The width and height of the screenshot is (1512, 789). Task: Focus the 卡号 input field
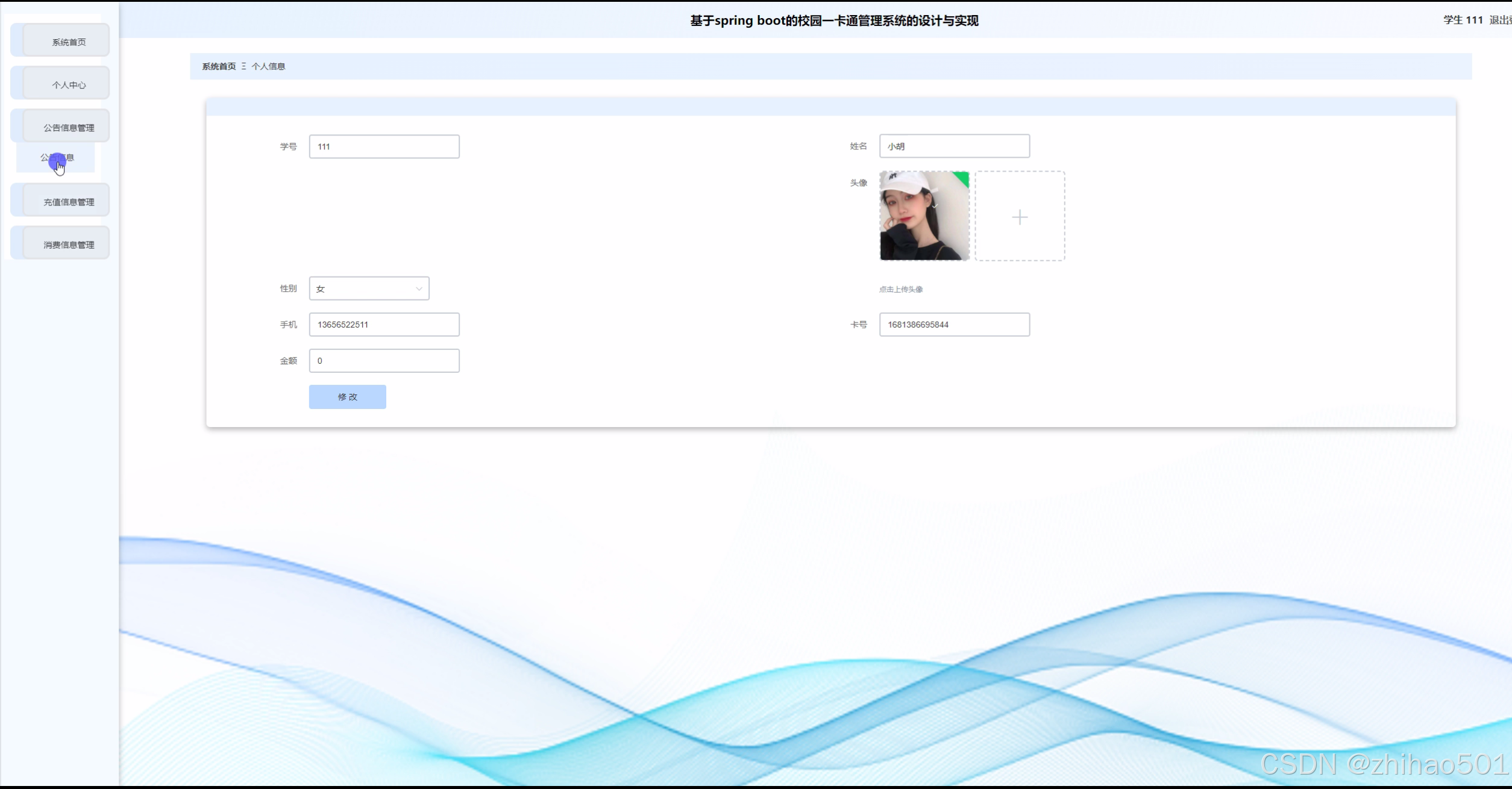(x=954, y=325)
